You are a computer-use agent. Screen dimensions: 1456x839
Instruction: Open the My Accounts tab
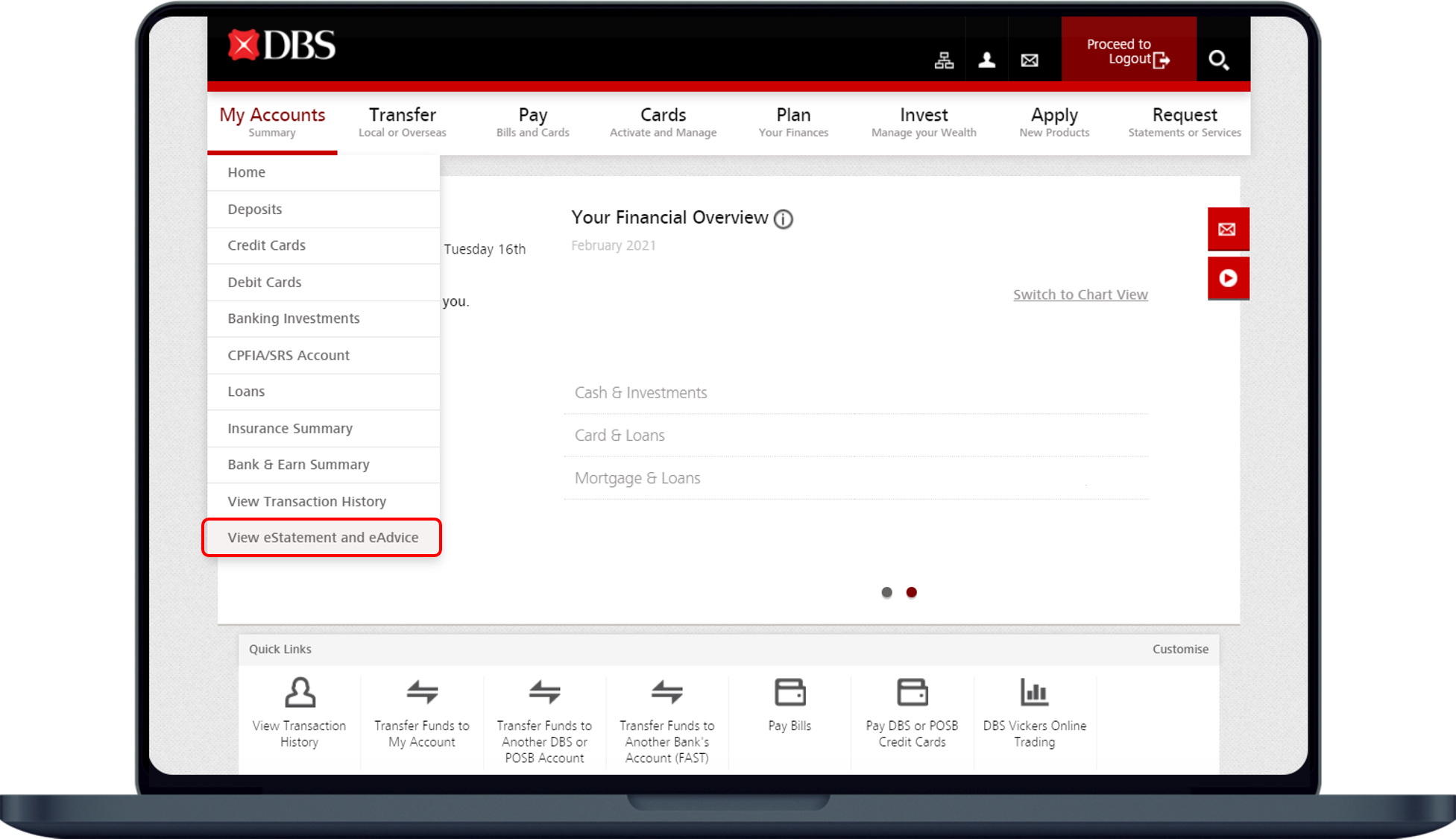tap(272, 122)
